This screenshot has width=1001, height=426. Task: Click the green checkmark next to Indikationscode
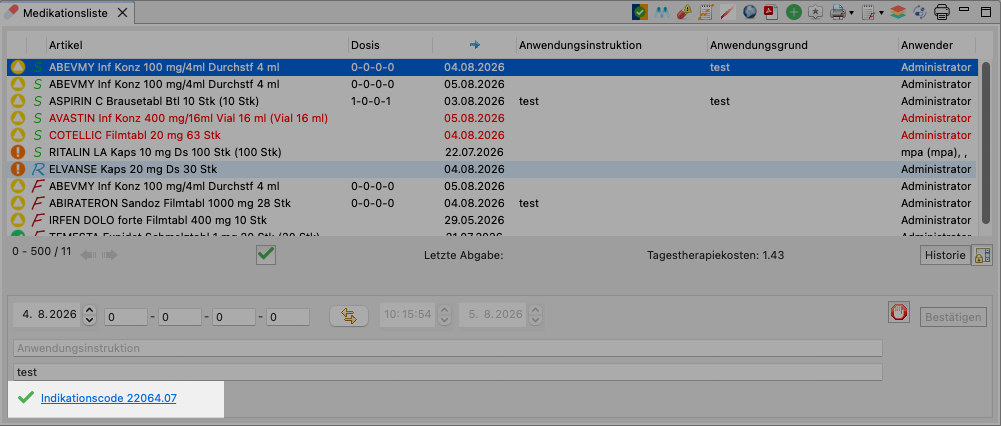pos(26,398)
